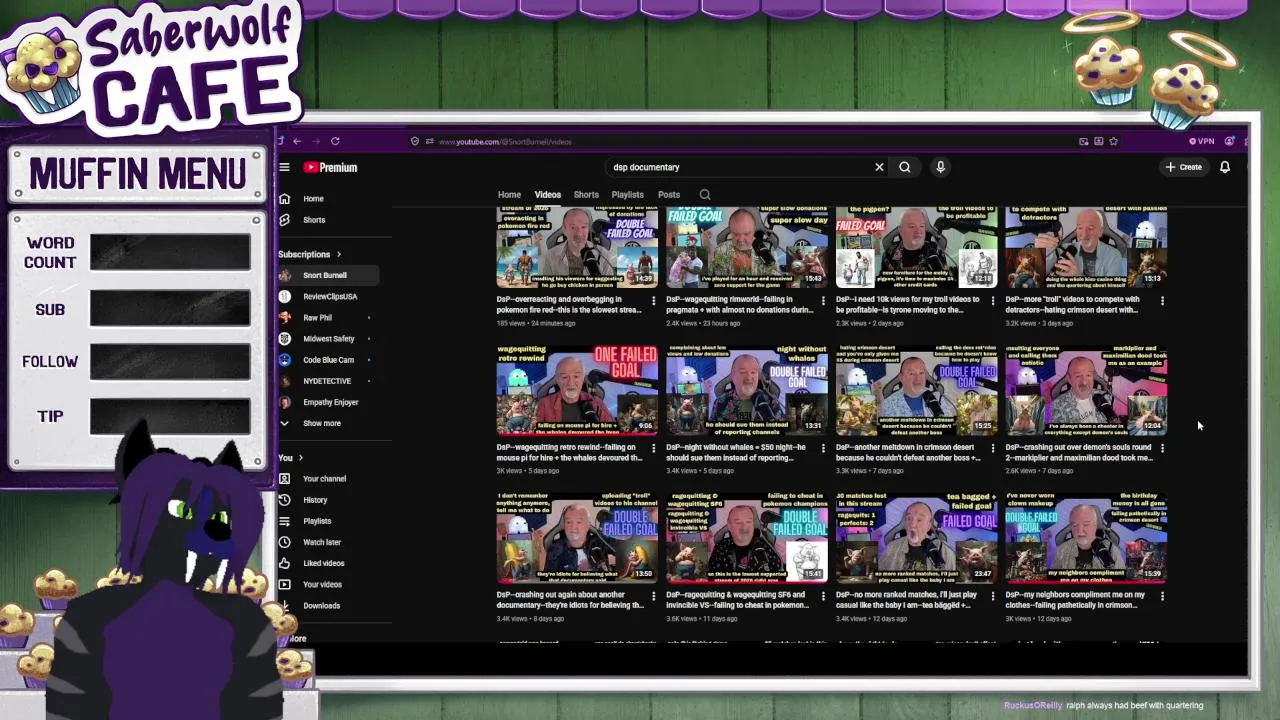
Task: Expand the You section chevron
Action: pos(300,458)
